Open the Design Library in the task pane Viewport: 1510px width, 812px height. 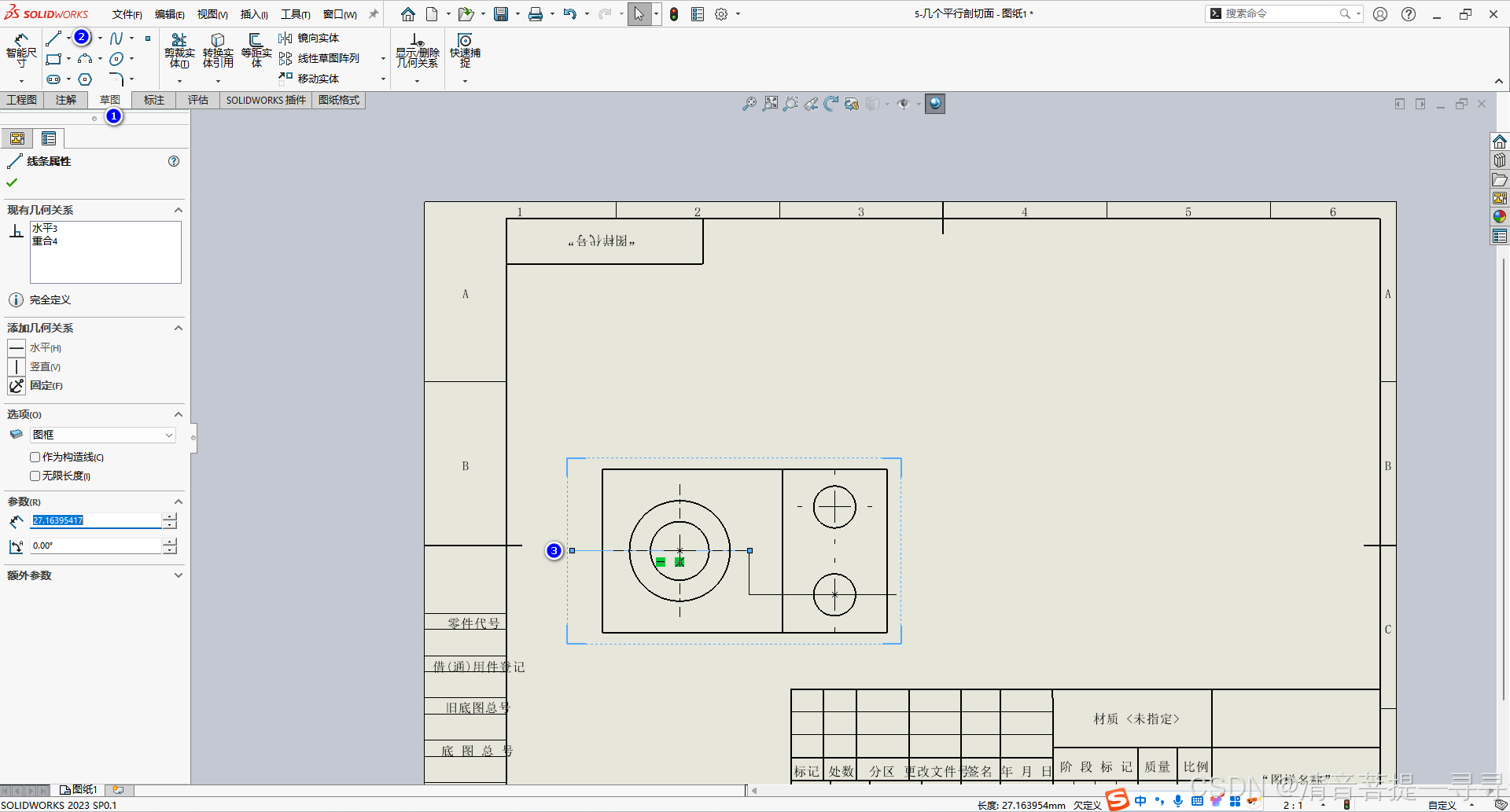[1500, 160]
